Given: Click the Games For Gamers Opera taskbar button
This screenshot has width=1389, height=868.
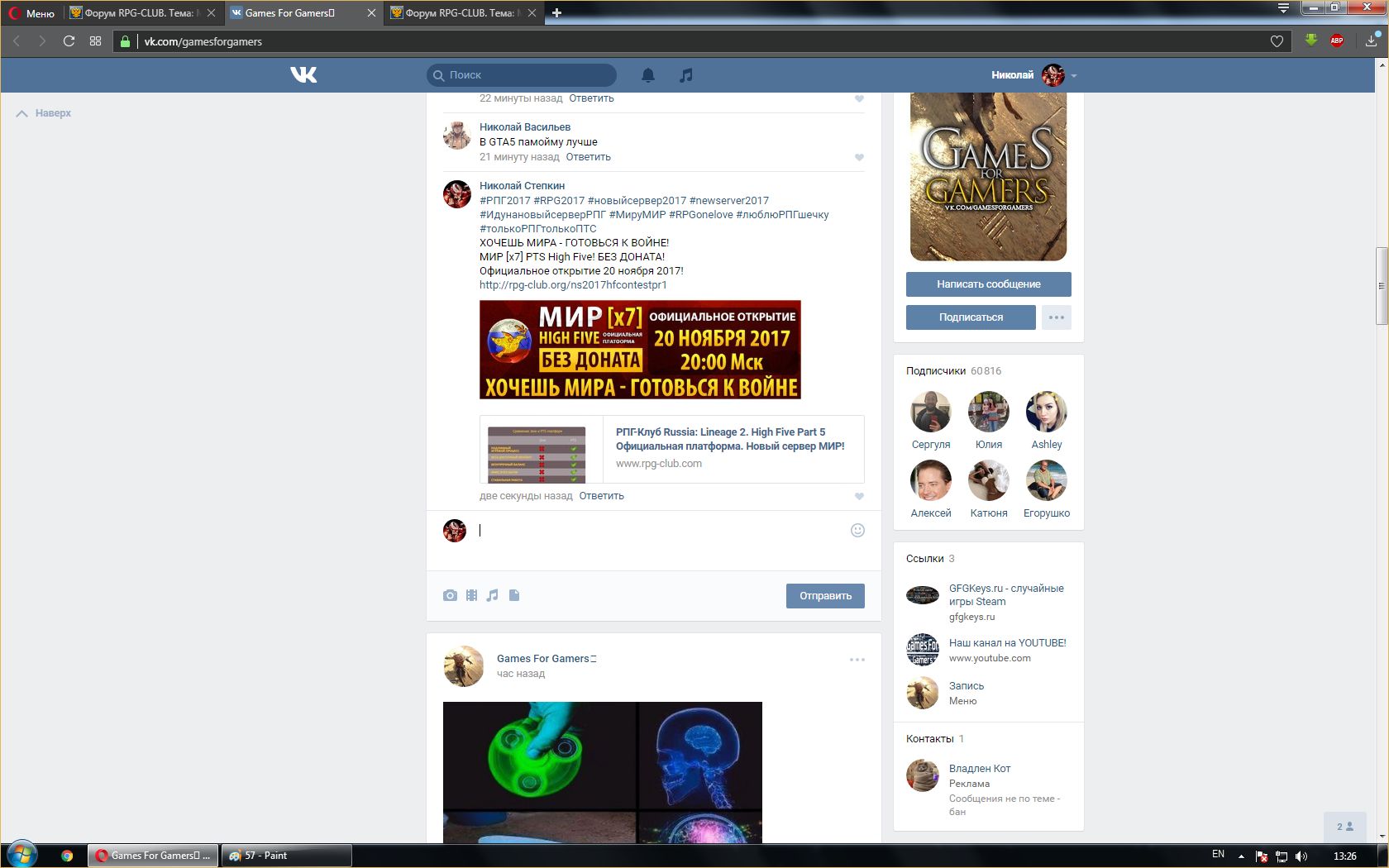Looking at the screenshot, I should click(x=154, y=856).
